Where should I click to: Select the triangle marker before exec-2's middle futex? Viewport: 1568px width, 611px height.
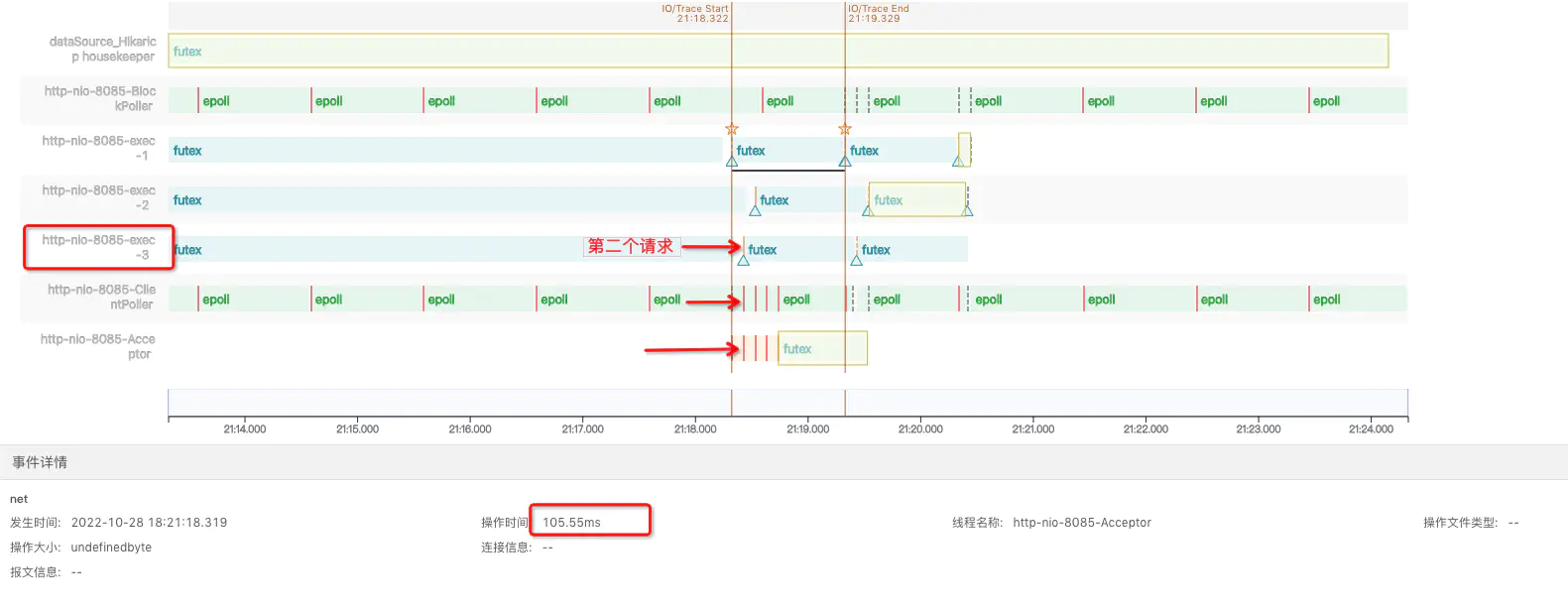(x=755, y=210)
